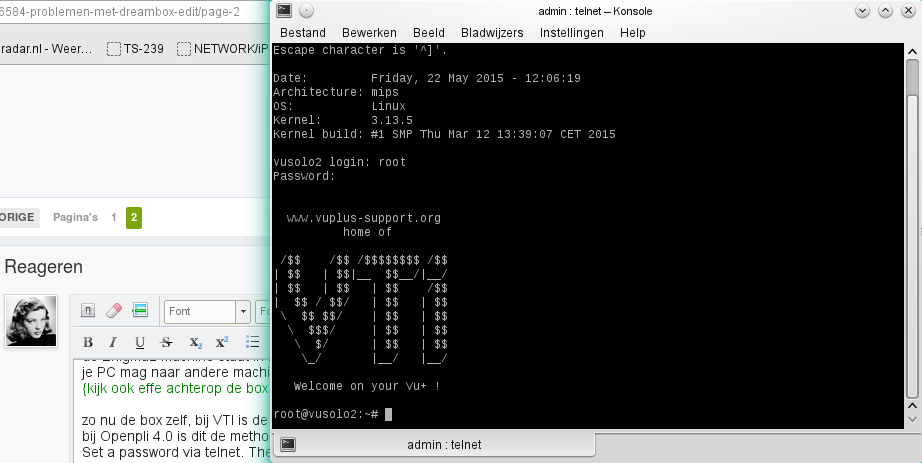Click the green 'kijk ook effe achterop de box' text
The width and height of the screenshot is (922, 463).
pyautogui.click(x=175, y=388)
